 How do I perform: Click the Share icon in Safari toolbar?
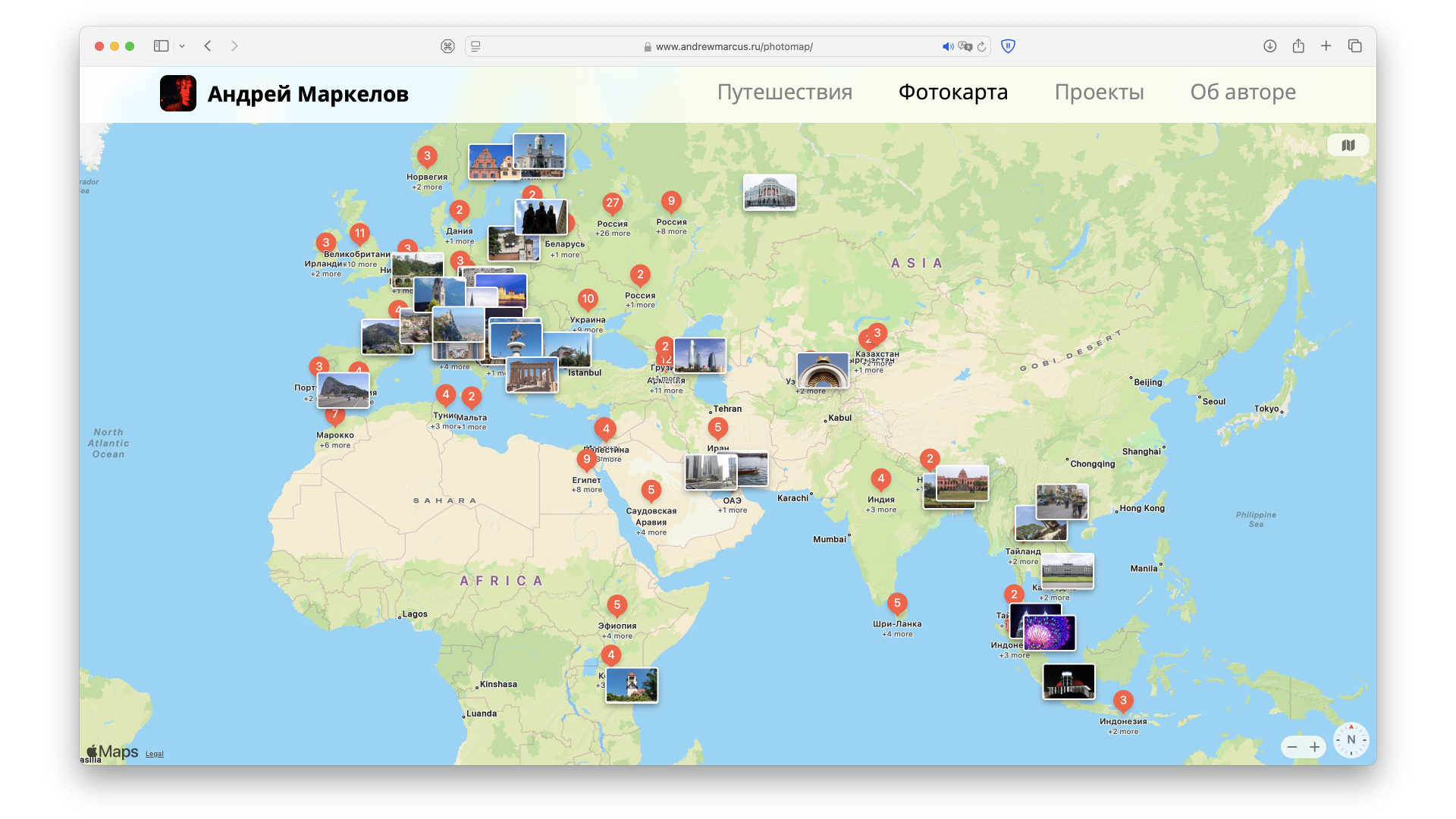point(1298,46)
